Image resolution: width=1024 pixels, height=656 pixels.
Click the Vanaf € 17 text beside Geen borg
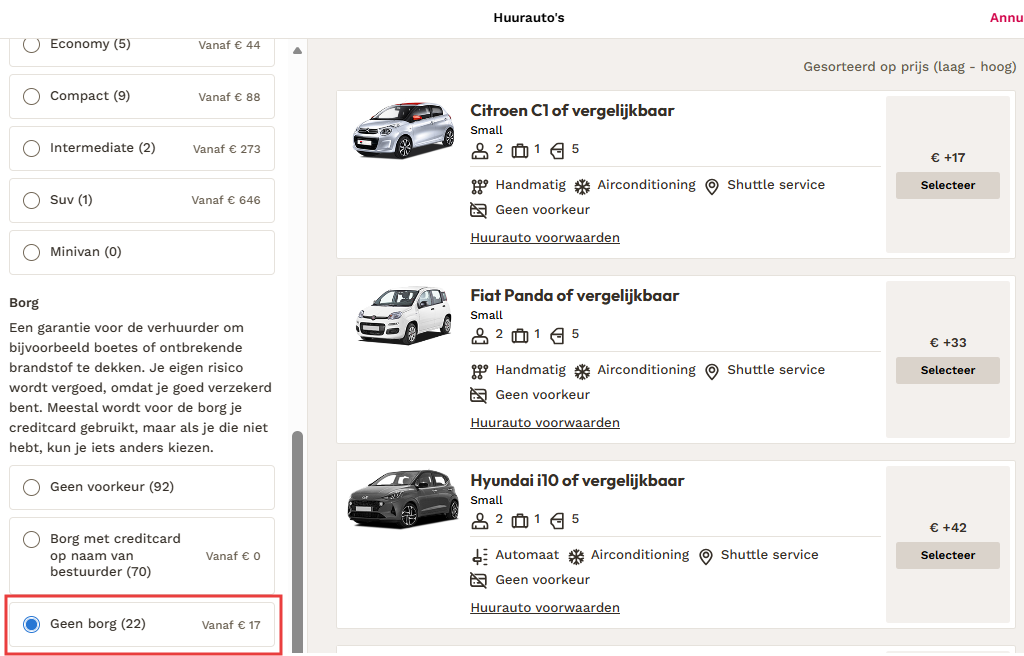[x=231, y=625]
